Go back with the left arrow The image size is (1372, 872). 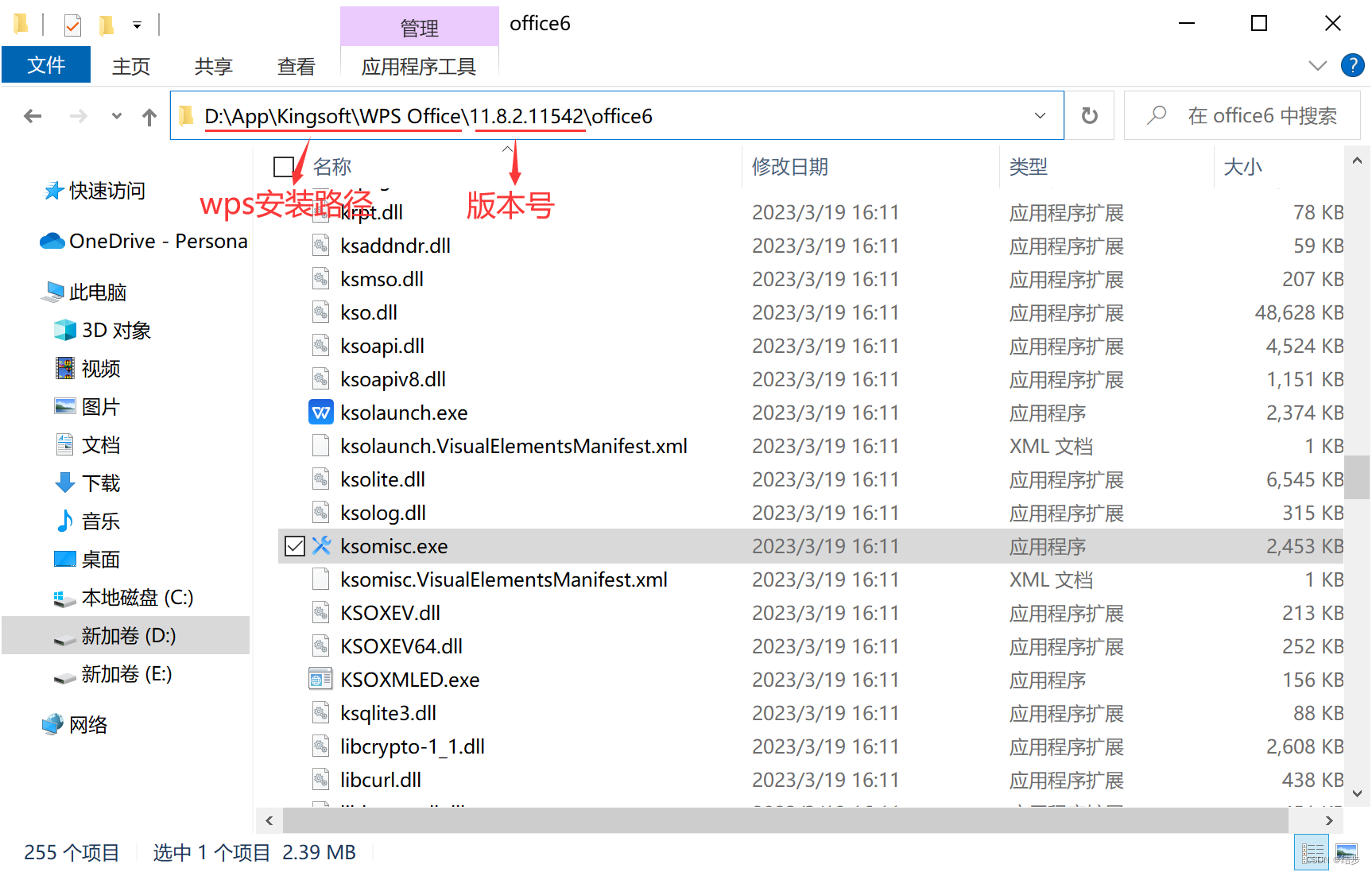(x=33, y=117)
